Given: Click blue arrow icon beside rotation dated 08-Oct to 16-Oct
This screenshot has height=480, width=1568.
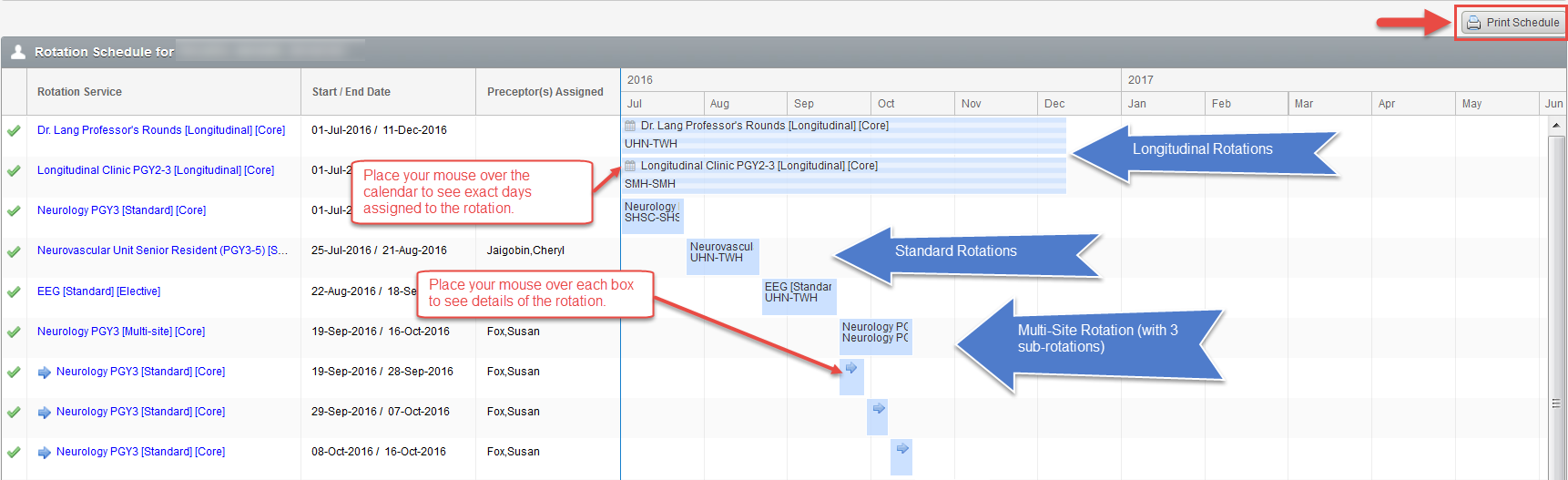Looking at the screenshot, I should (45, 452).
